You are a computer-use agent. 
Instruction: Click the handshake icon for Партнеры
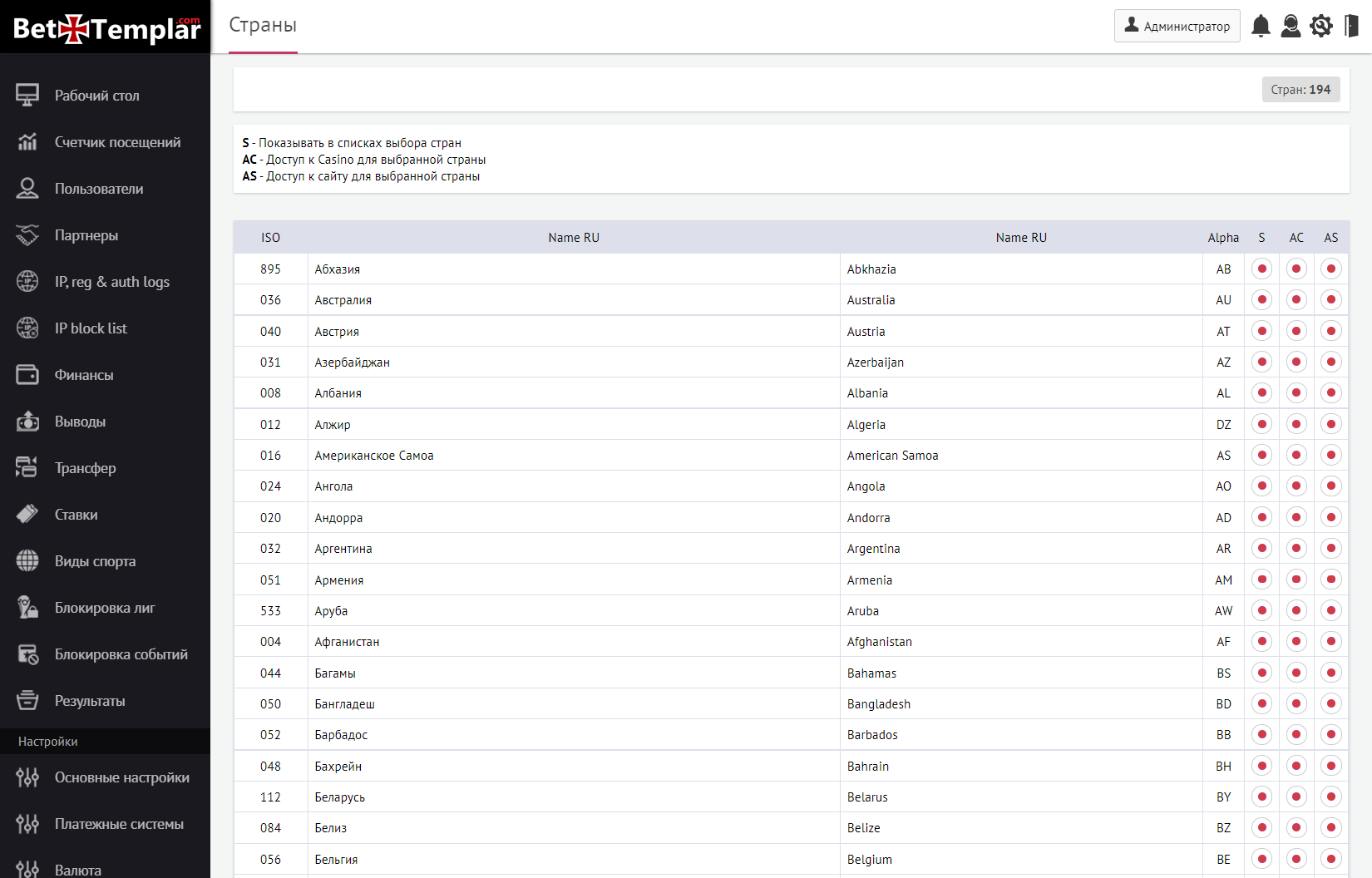(x=27, y=235)
